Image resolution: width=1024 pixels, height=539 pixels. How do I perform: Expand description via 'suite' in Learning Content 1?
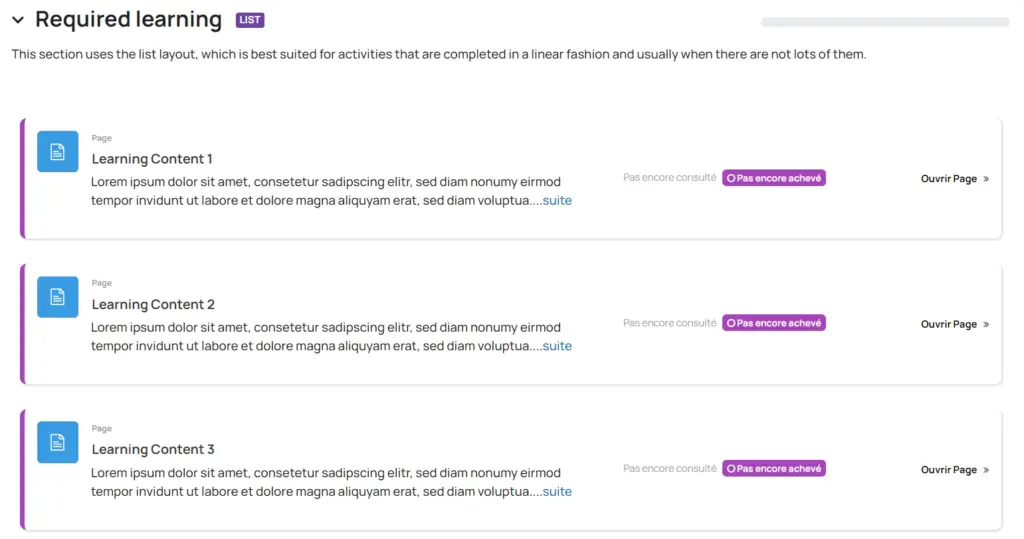[x=557, y=201]
